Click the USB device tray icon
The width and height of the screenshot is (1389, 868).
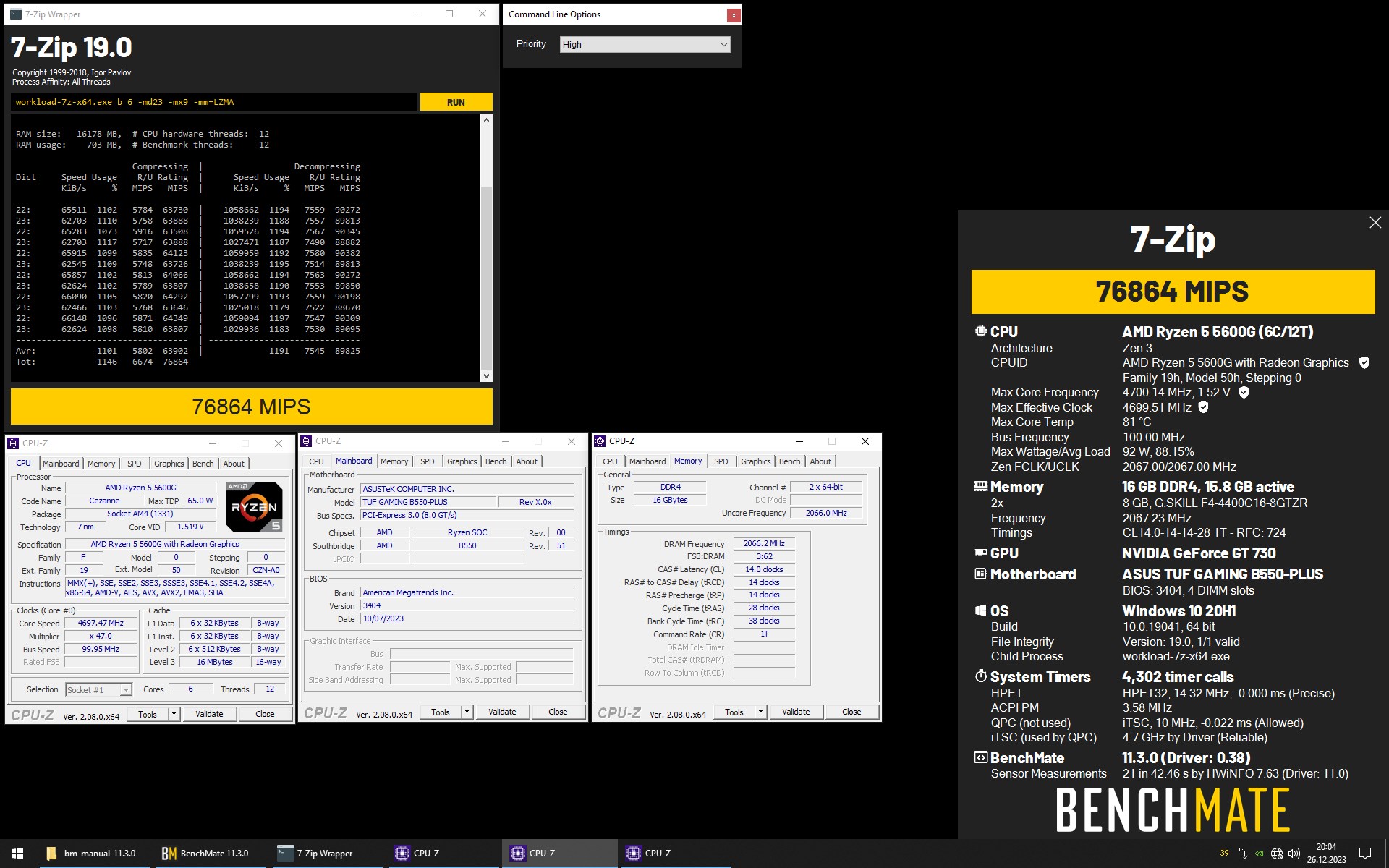pyautogui.click(x=1242, y=854)
